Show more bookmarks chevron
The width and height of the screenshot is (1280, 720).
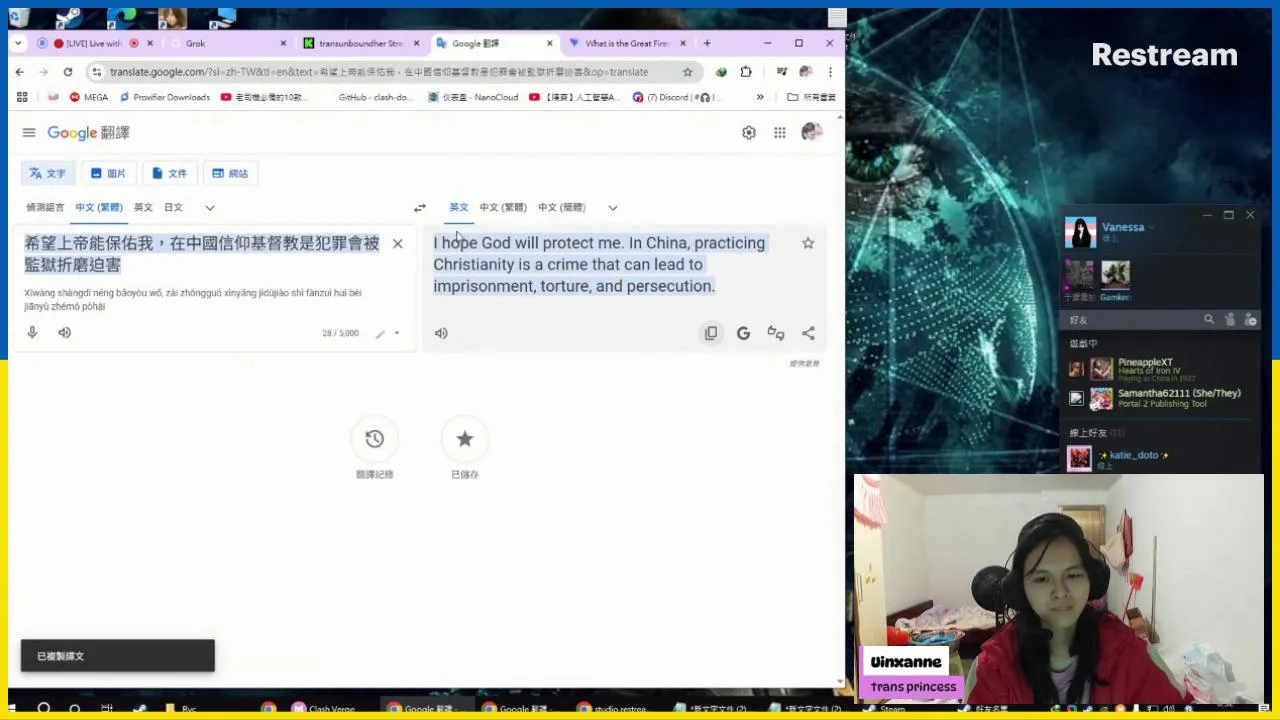point(760,98)
